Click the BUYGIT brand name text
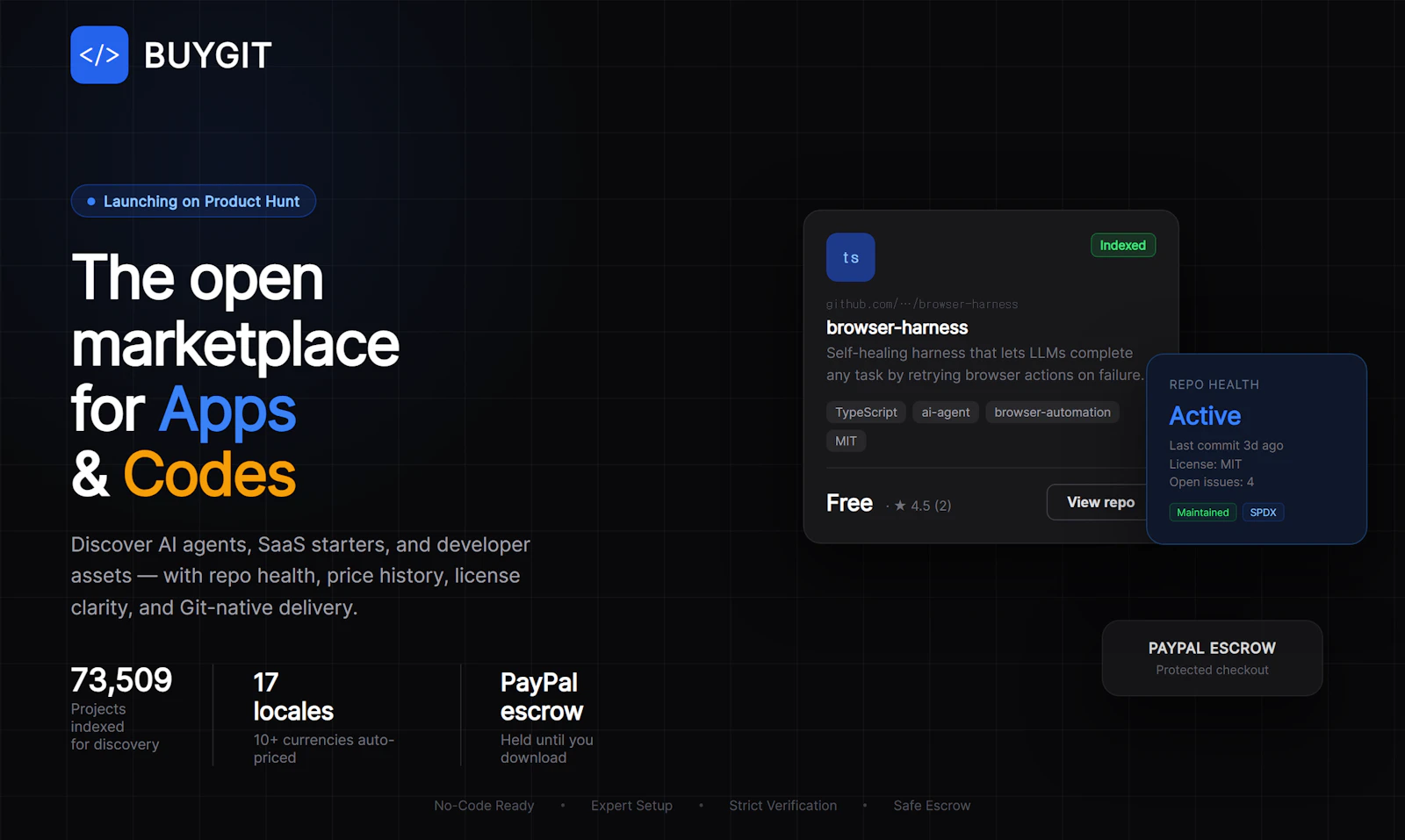 [207, 55]
